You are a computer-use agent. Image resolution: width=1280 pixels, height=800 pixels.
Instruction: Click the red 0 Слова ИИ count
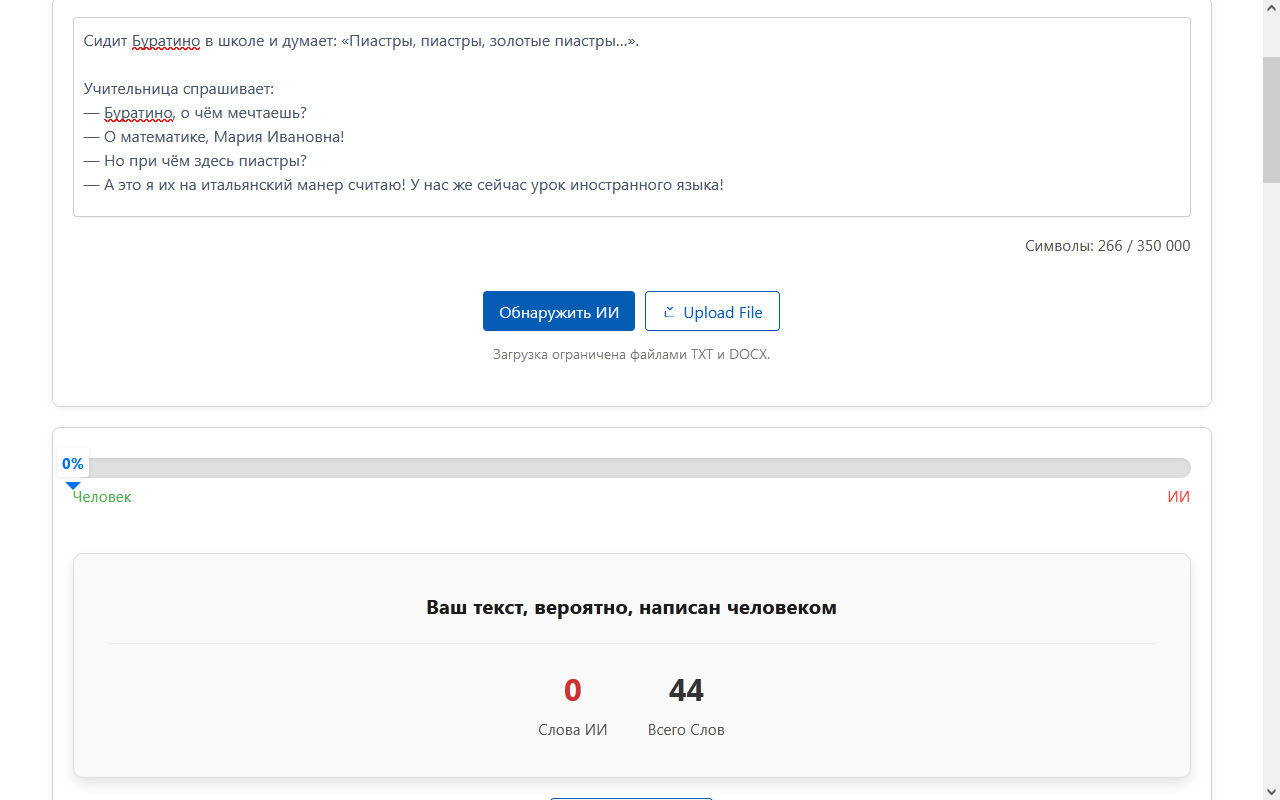click(572, 691)
